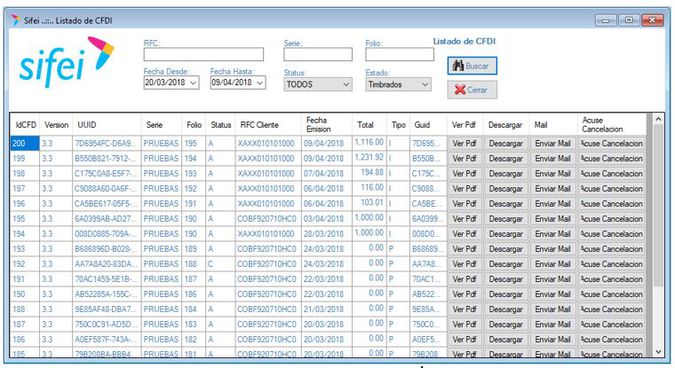Select UUID cell AB52285A-155C
The height and width of the screenshot is (368, 675).
tap(107, 294)
